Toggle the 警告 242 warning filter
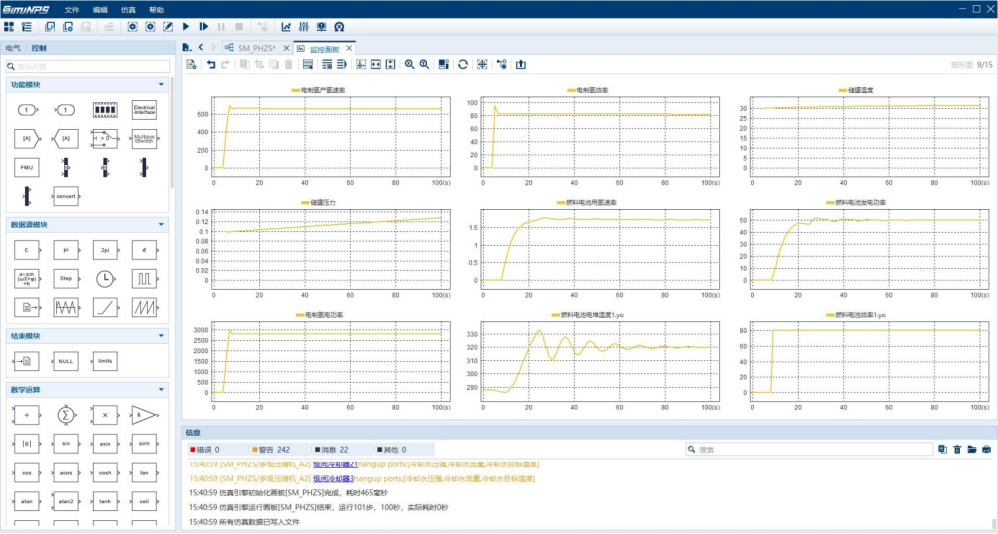 (270, 450)
